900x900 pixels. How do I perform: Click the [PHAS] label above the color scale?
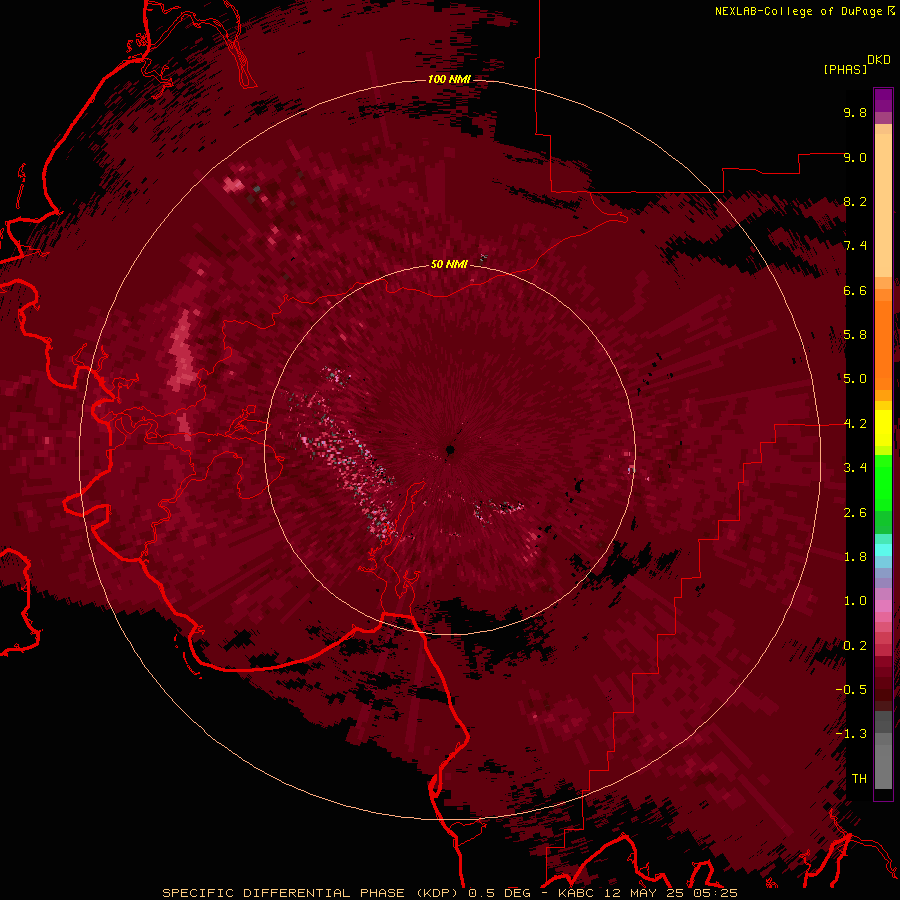[x=845, y=69]
